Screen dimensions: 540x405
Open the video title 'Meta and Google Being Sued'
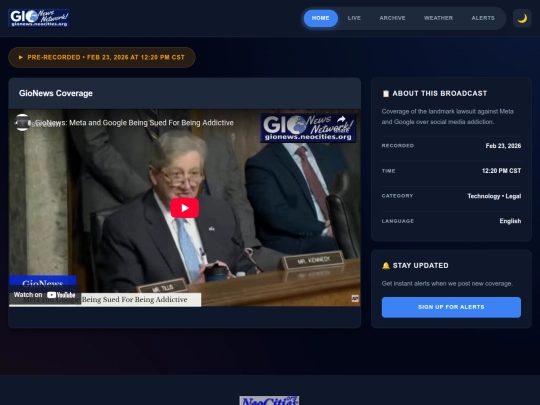[134, 123]
